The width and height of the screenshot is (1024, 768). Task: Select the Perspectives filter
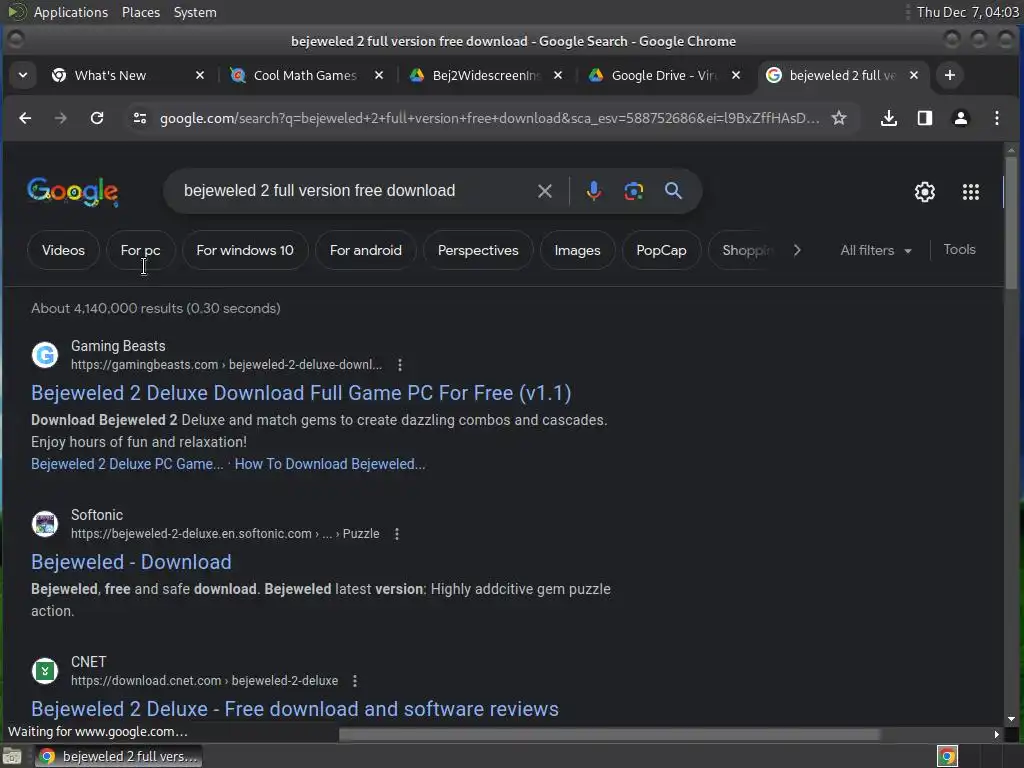coord(478,250)
